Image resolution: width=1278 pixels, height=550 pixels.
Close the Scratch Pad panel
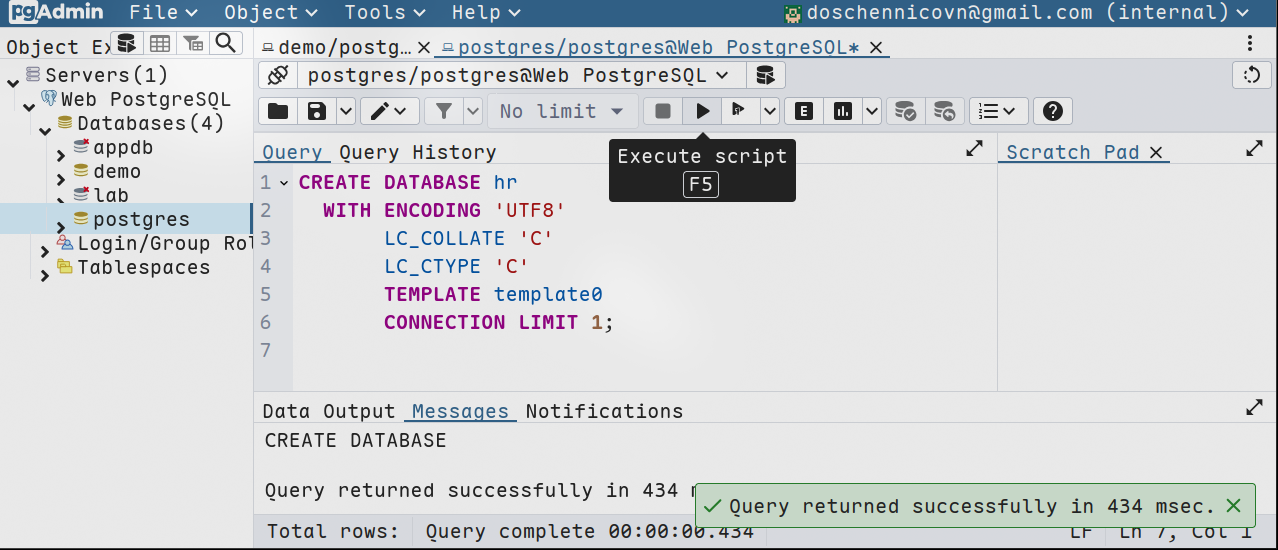click(x=1156, y=152)
